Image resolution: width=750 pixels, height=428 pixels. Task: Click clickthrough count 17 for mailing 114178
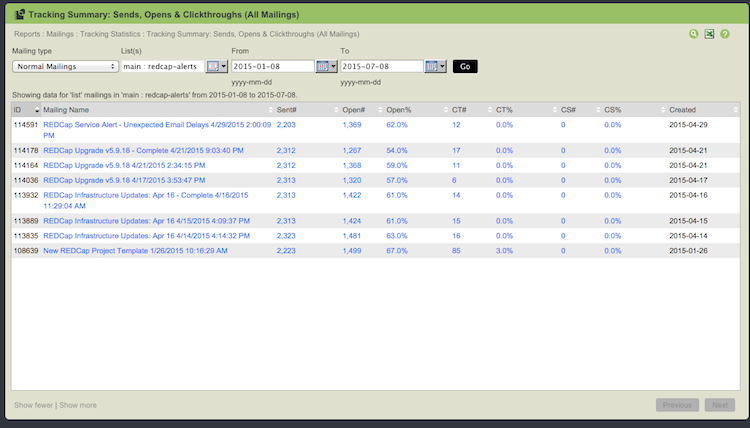(456, 151)
